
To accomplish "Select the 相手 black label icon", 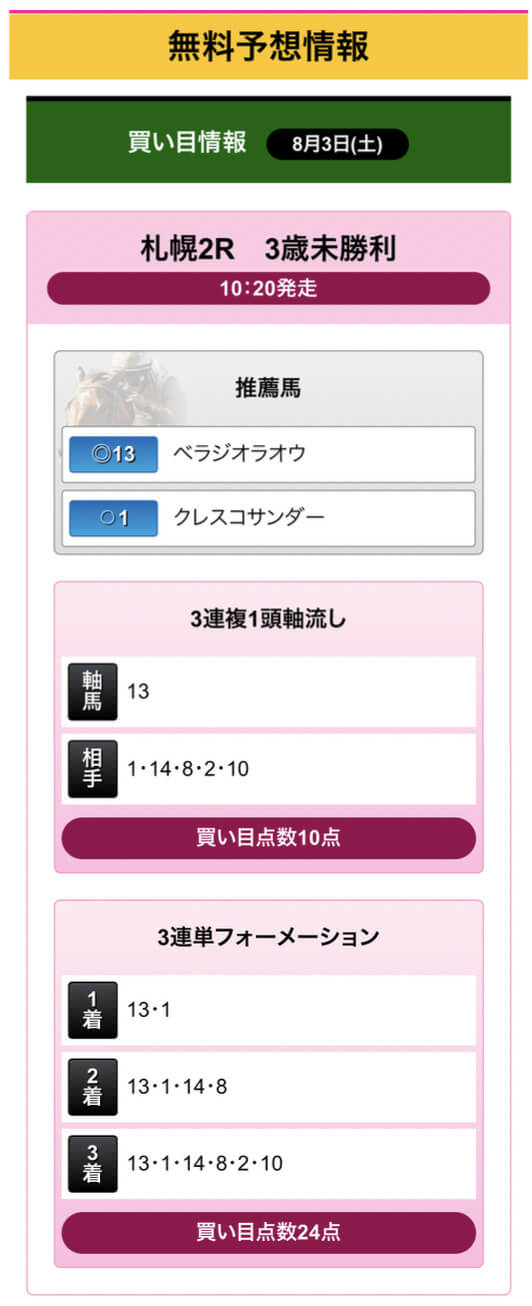I will coord(92,769).
